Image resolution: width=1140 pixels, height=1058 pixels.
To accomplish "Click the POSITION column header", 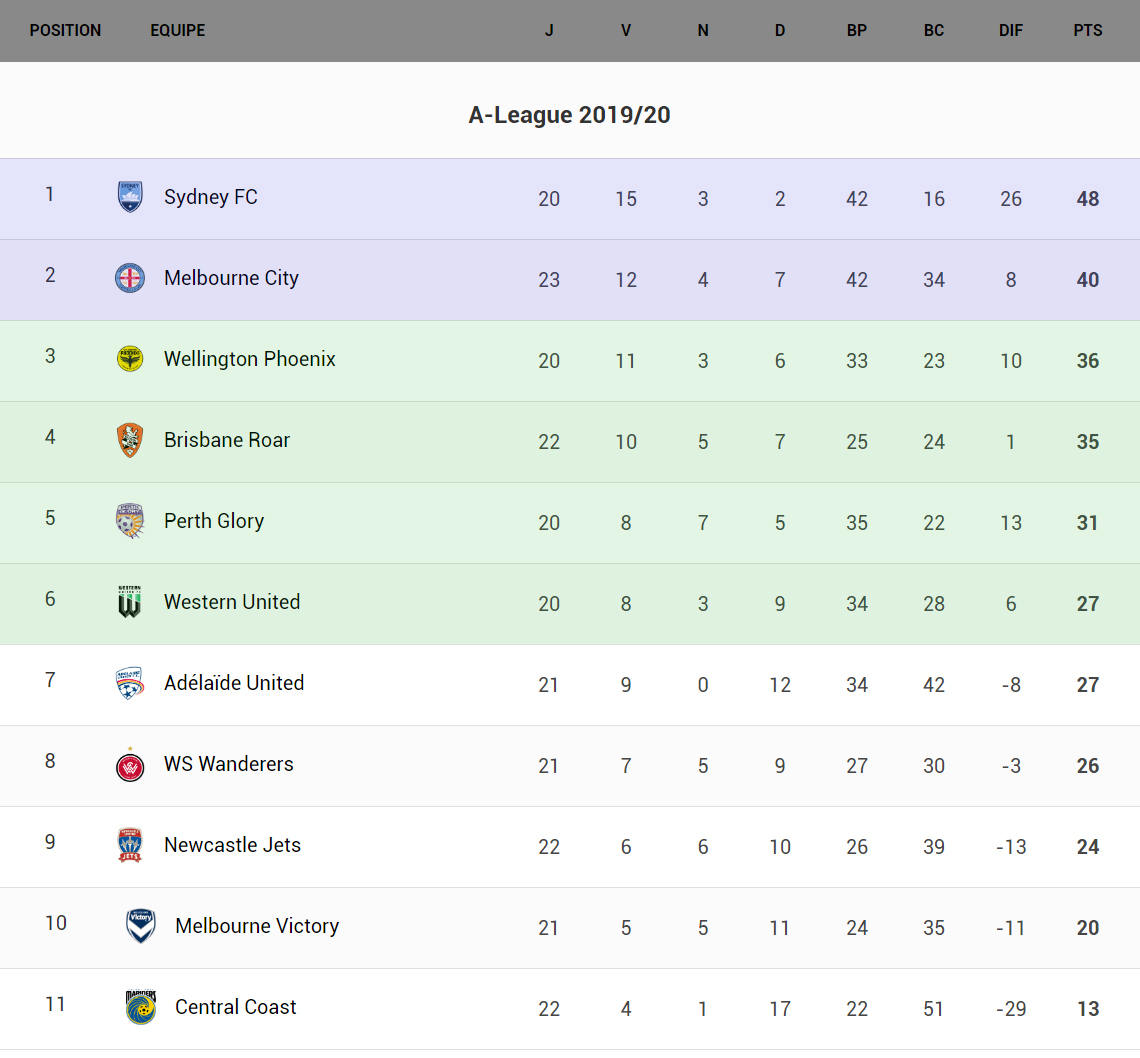I will pyautogui.click(x=65, y=31).
